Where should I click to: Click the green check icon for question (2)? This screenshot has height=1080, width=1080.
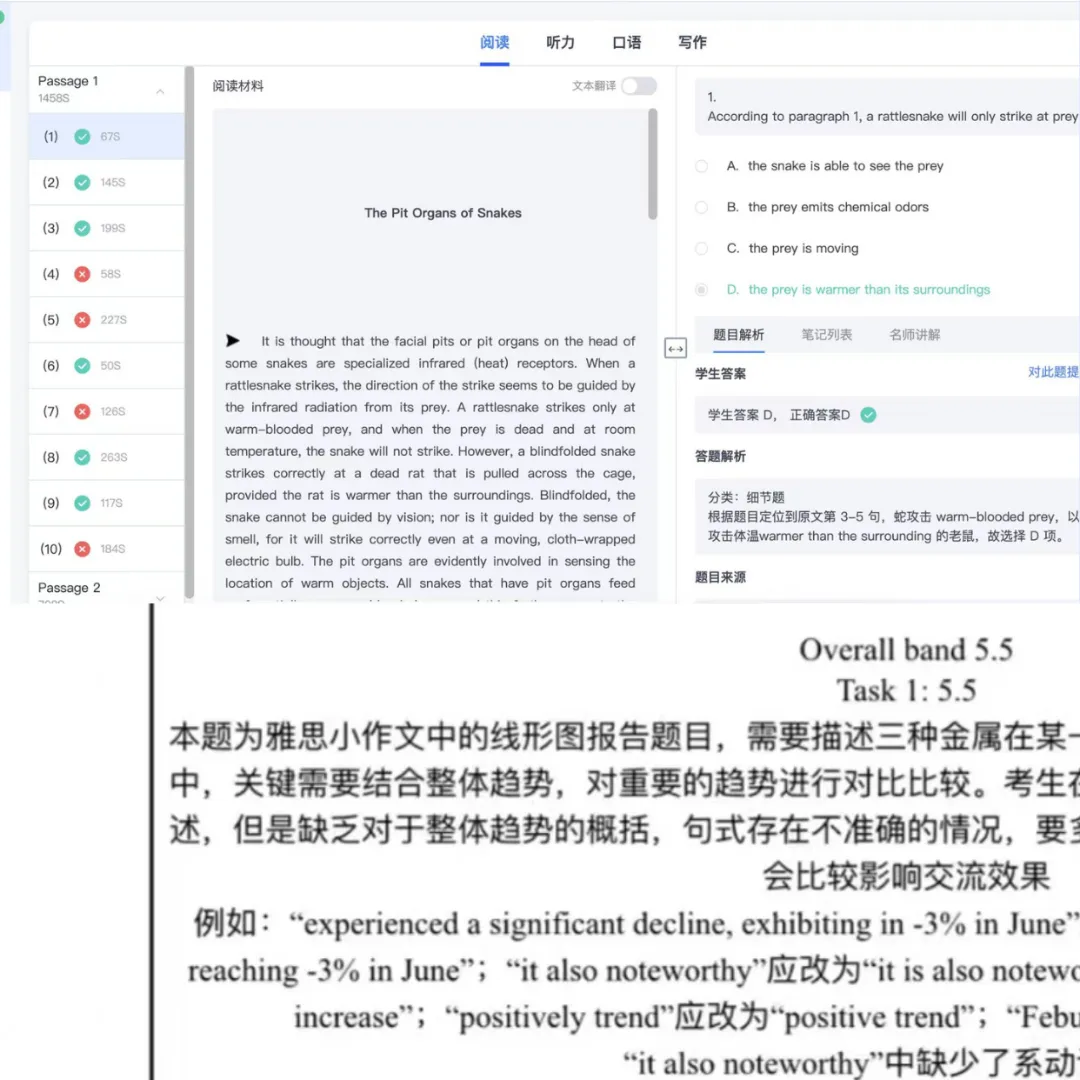tap(82, 183)
